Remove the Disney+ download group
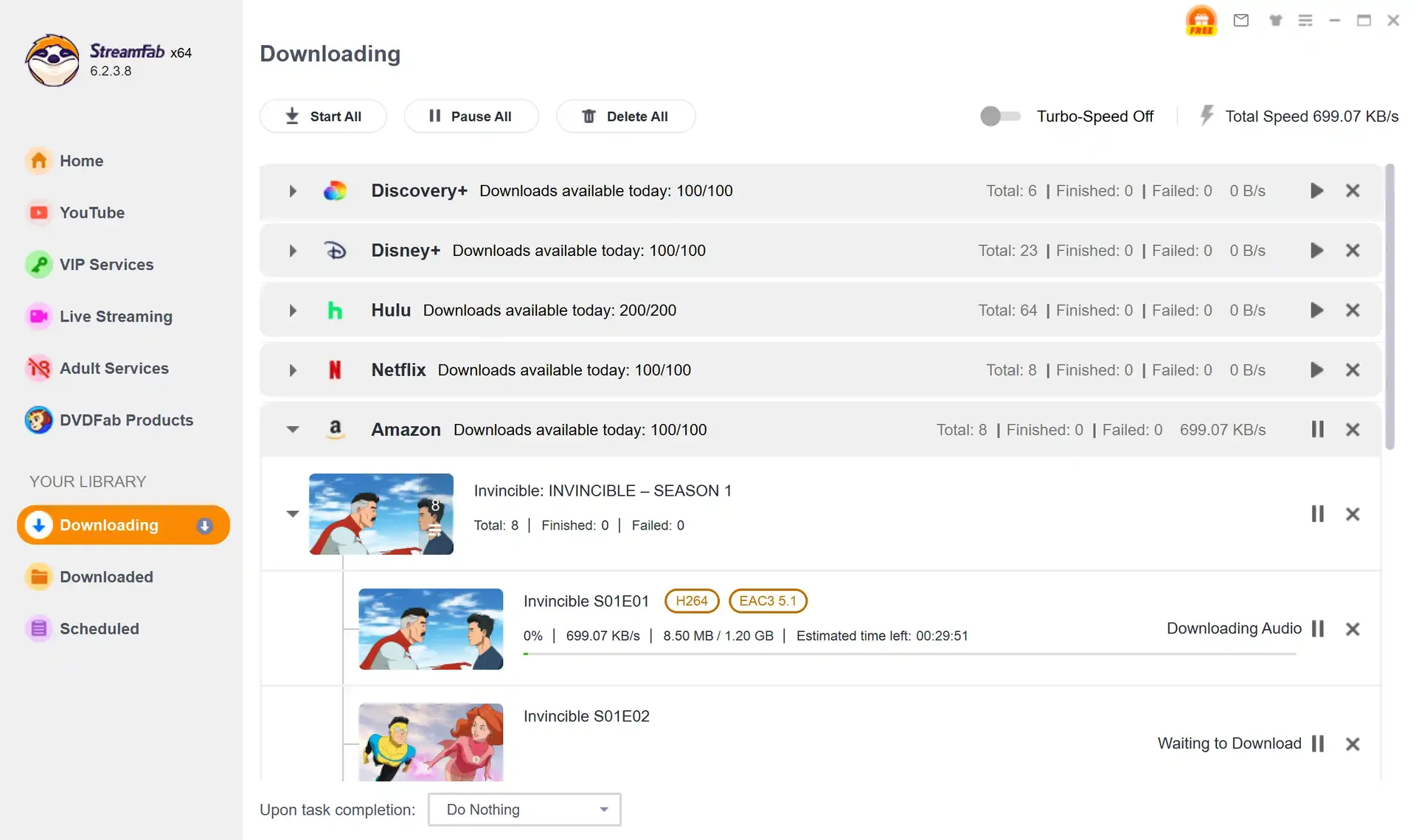The image size is (1416, 840). coord(1353,251)
